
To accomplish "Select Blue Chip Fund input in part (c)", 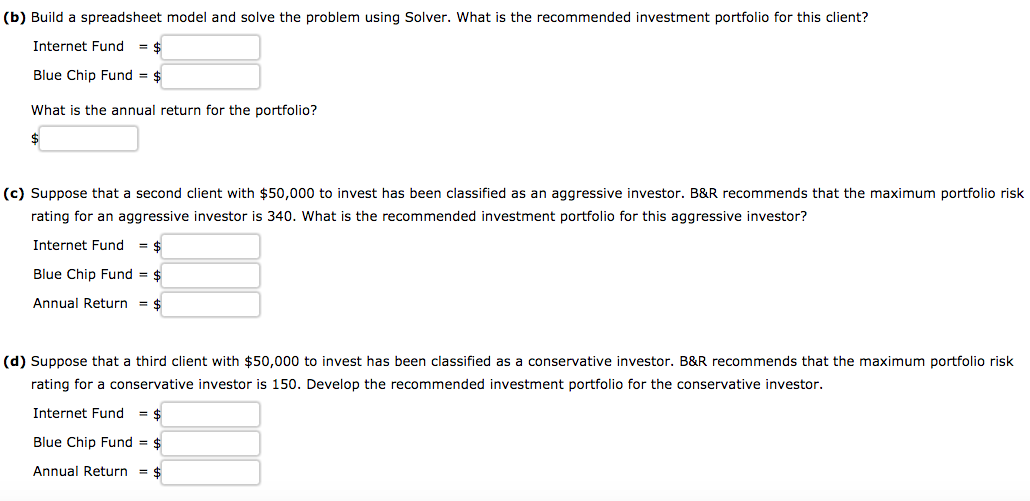I will click(210, 275).
